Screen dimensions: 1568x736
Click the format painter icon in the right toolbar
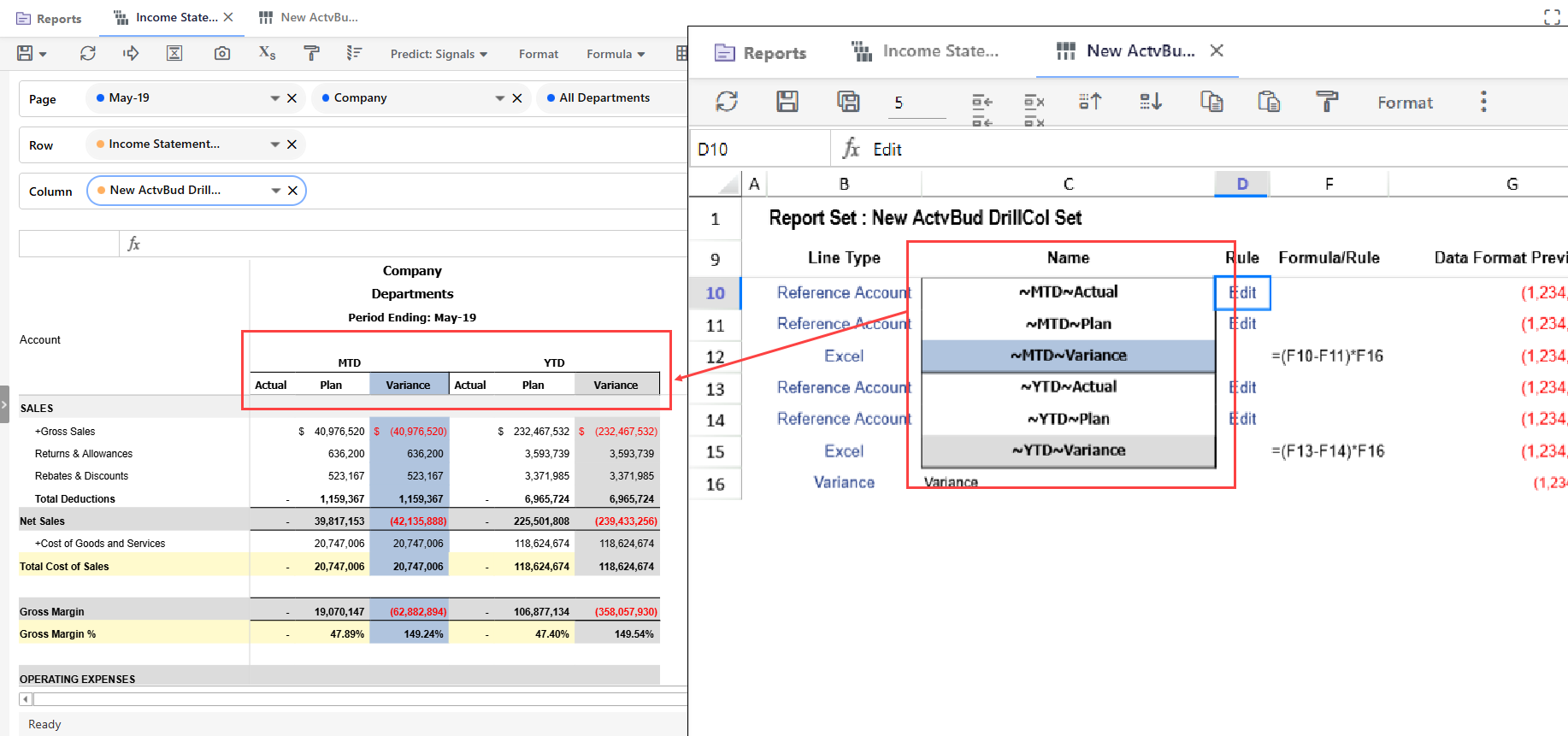click(1327, 102)
